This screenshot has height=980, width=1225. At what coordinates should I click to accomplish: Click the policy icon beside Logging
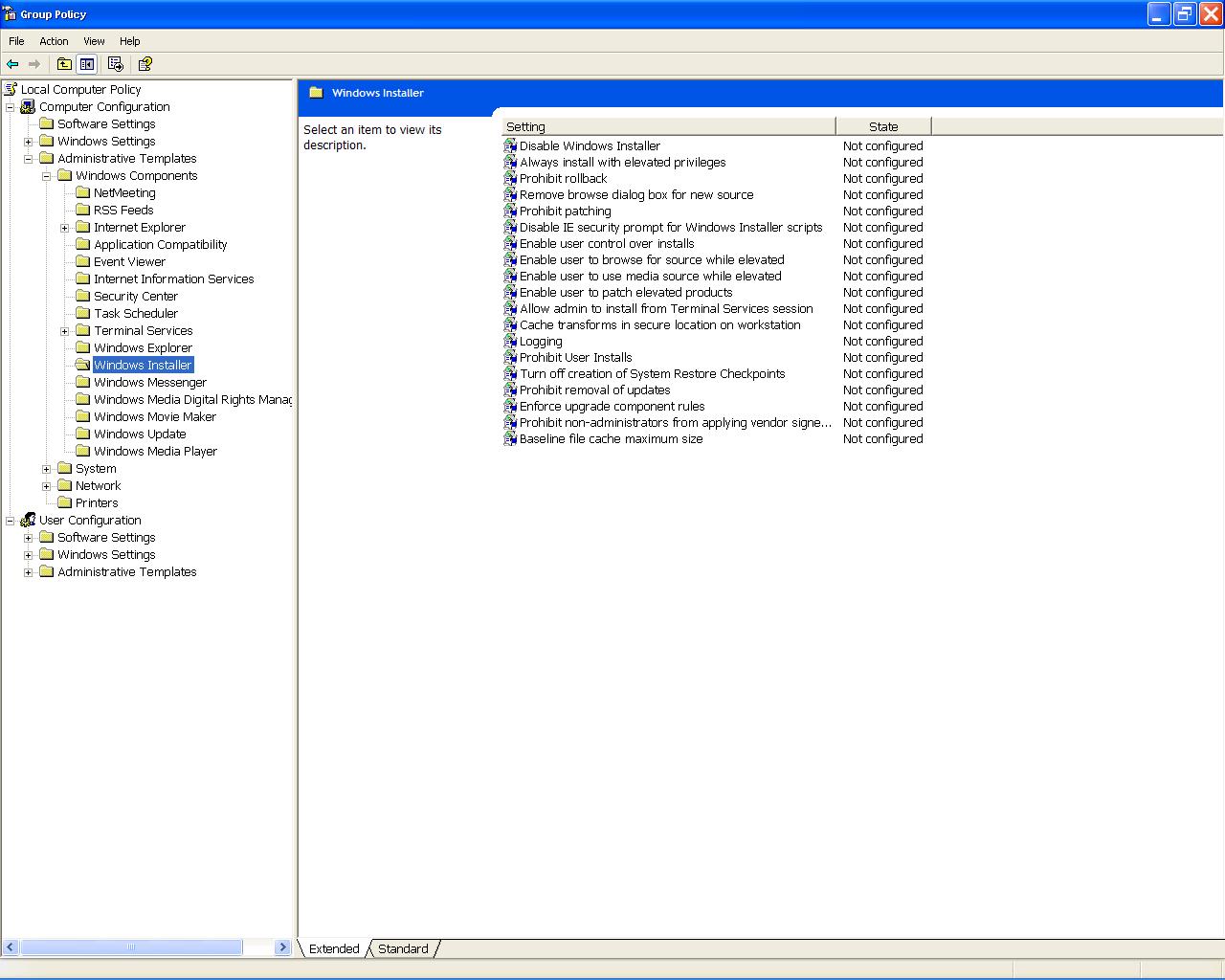(x=510, y=341)
